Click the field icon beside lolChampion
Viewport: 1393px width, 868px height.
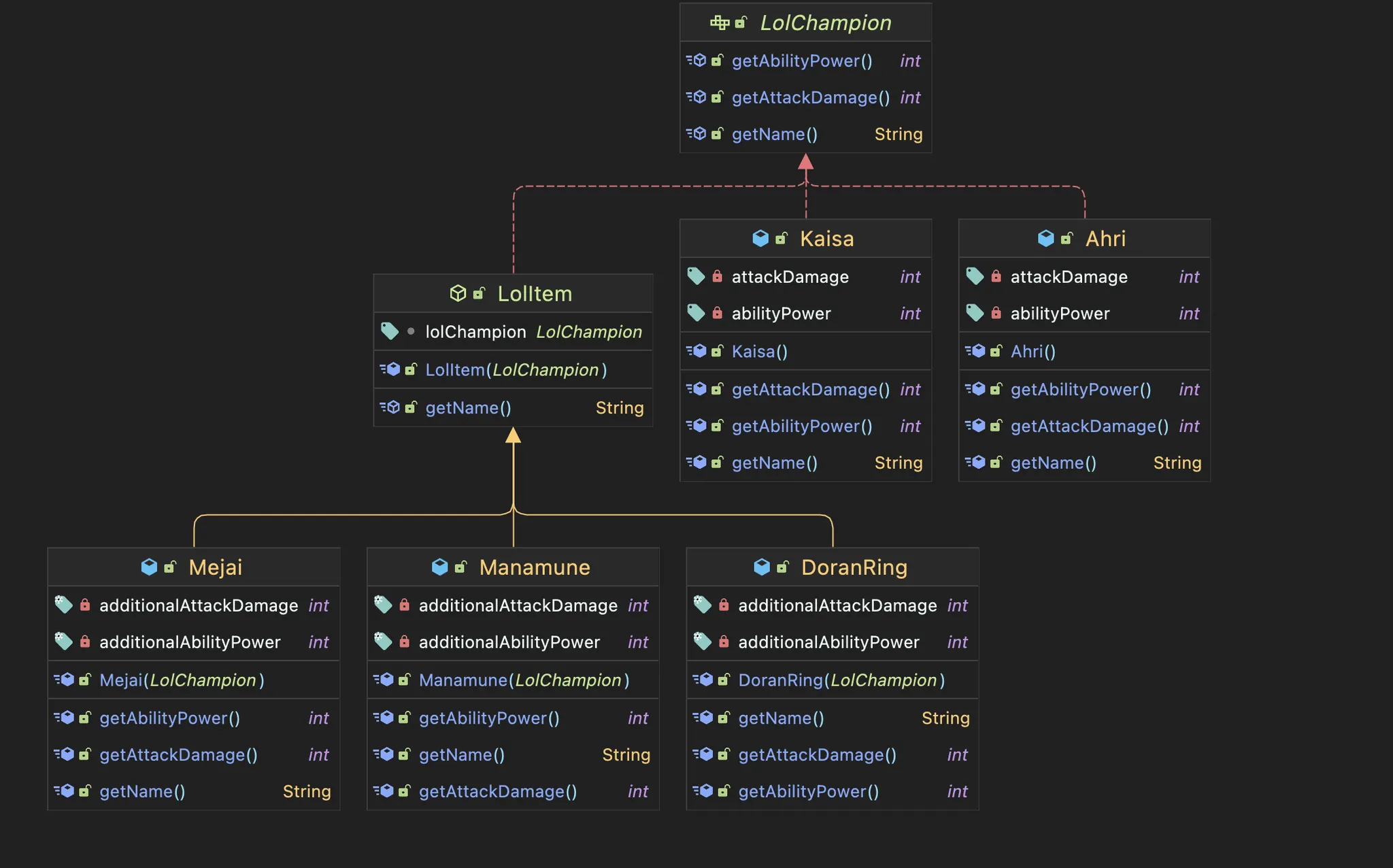(x=389, y=331)
